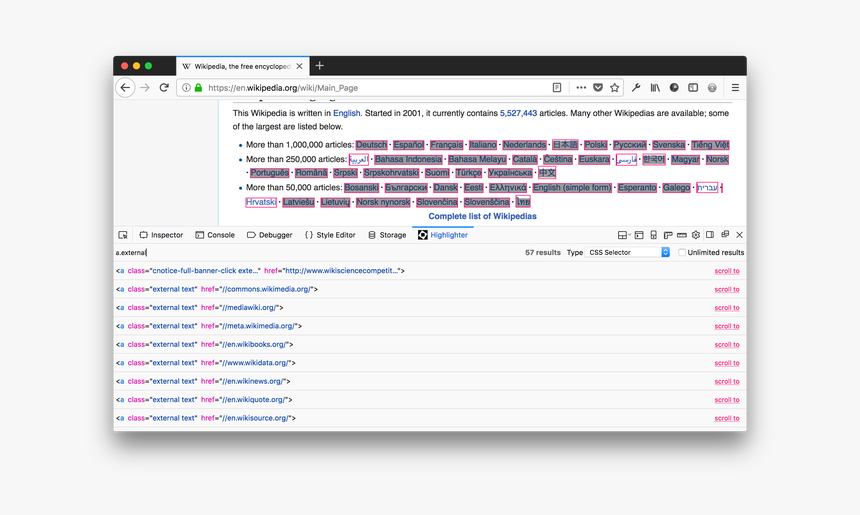Click the split console toggle icon
The width and height of the screenshot is (860, 515).
639,235
